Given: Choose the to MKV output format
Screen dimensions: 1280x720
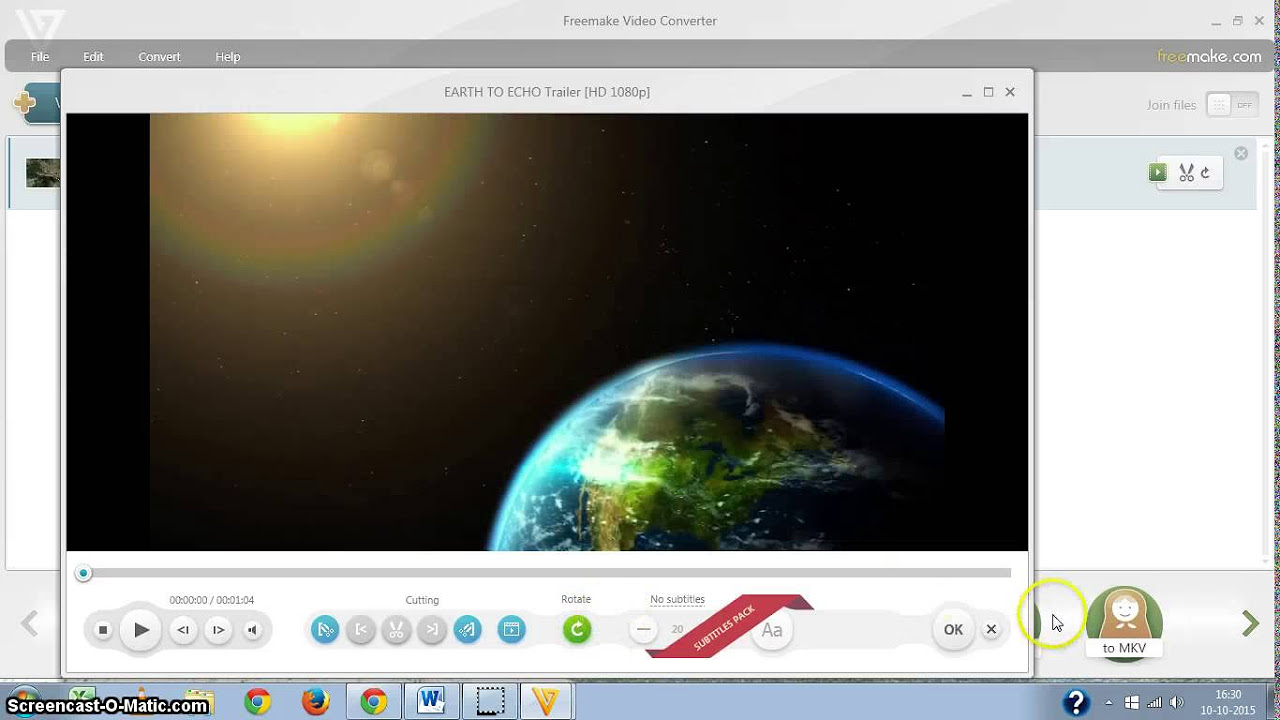Looking at the screenshot, I should (x=1124, y=623).
